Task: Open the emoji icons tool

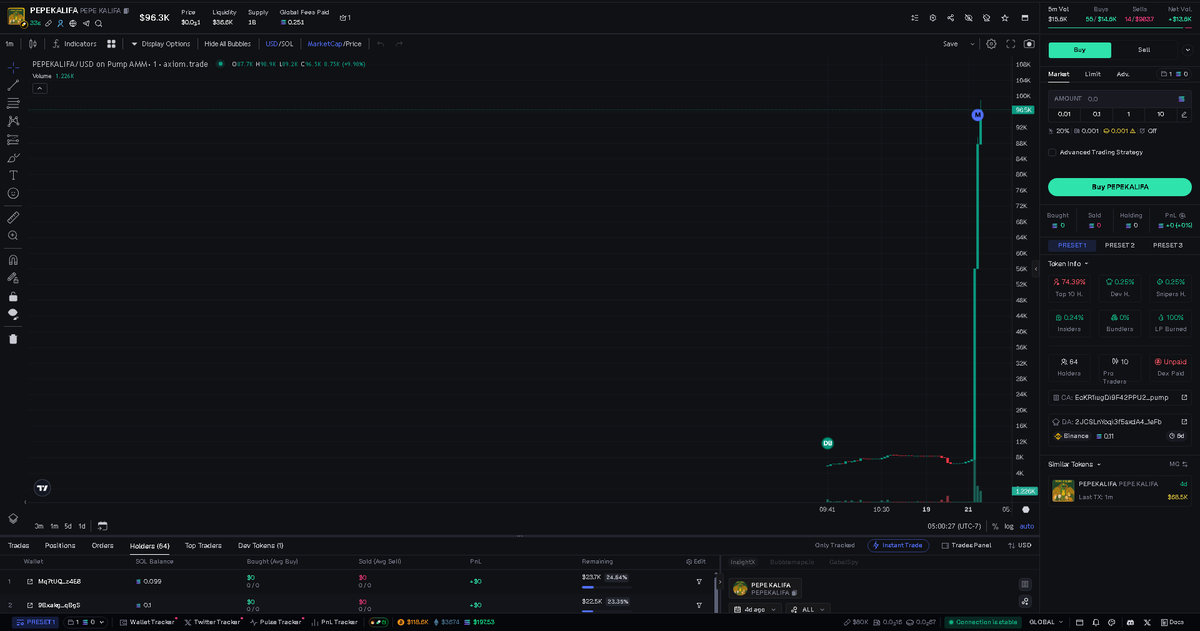Action: 13,193
